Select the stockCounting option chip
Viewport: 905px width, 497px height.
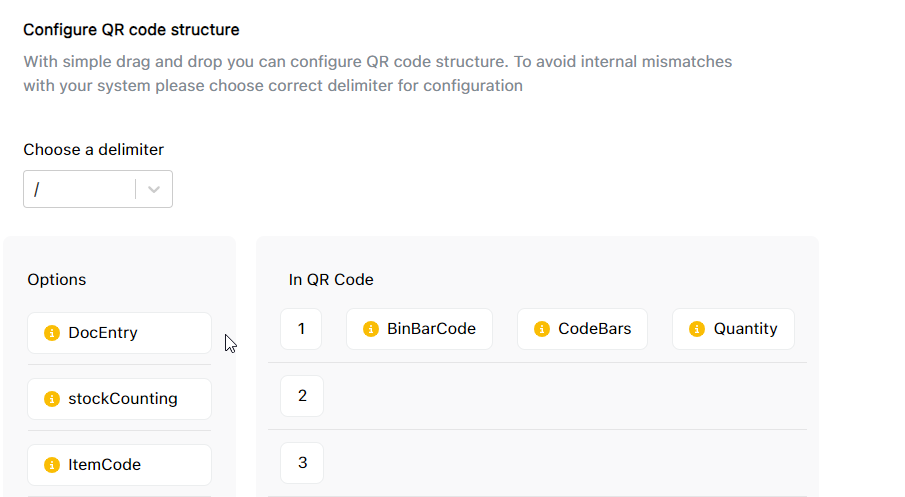119,399
